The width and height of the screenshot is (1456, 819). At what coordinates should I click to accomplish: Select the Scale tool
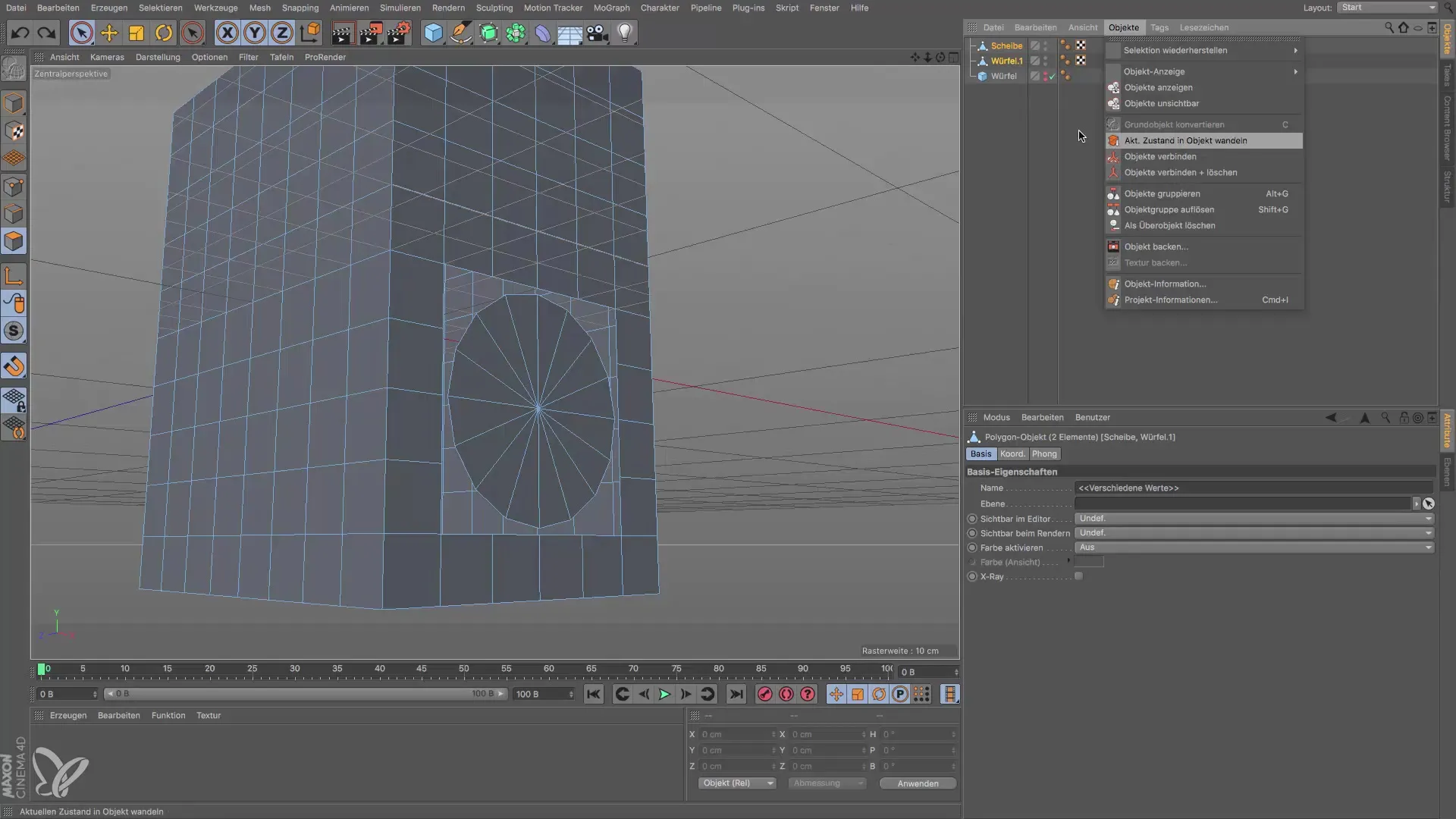click(x=136, y=33)
